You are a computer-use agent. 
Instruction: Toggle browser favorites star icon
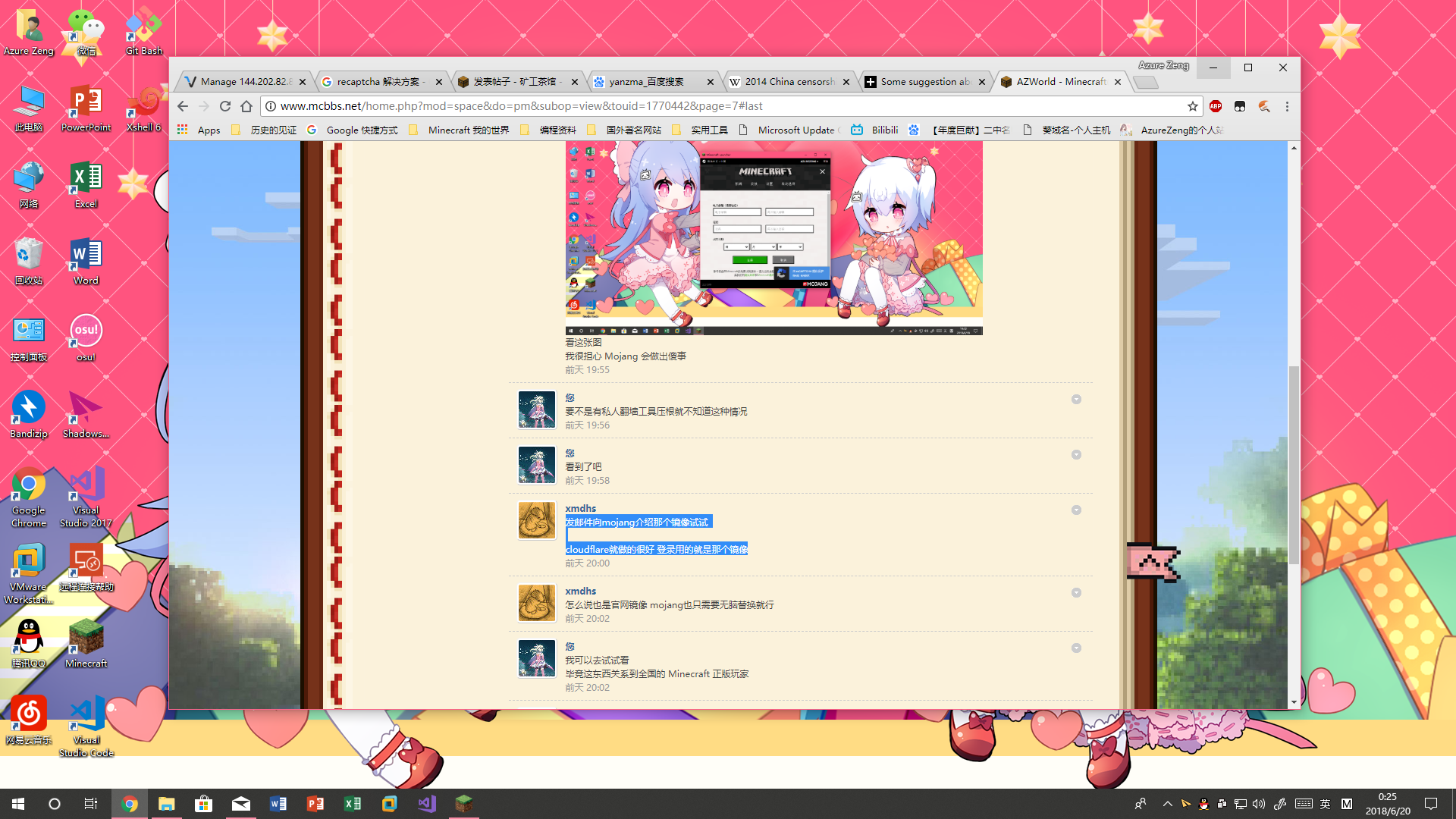[x=1191, y=106]
